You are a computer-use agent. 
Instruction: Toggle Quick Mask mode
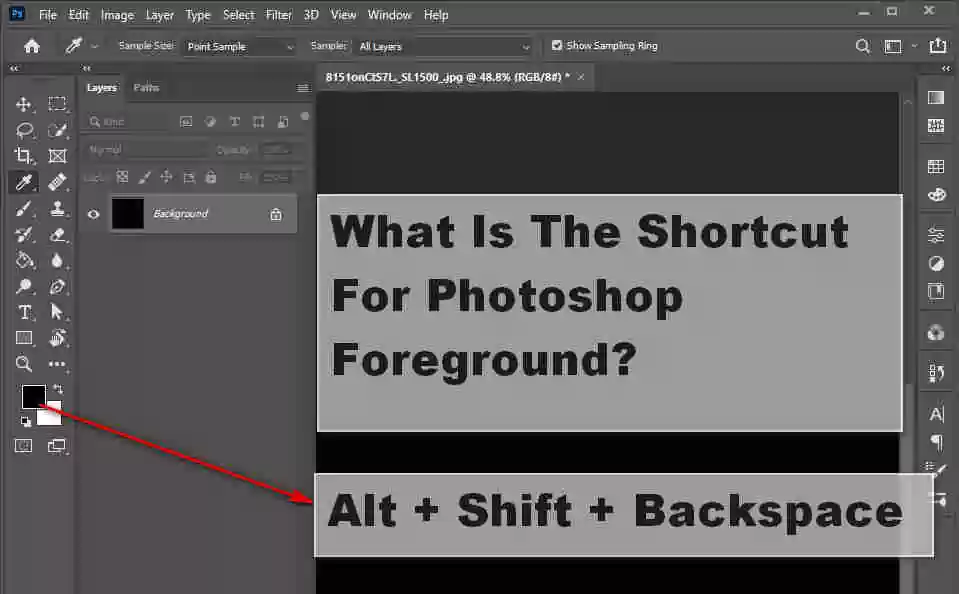(23, 446)
